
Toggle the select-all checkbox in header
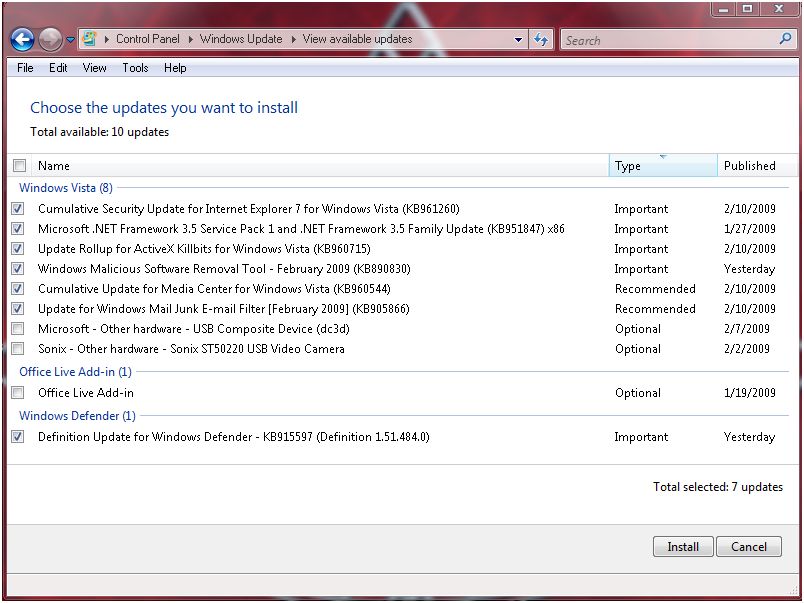19,166
